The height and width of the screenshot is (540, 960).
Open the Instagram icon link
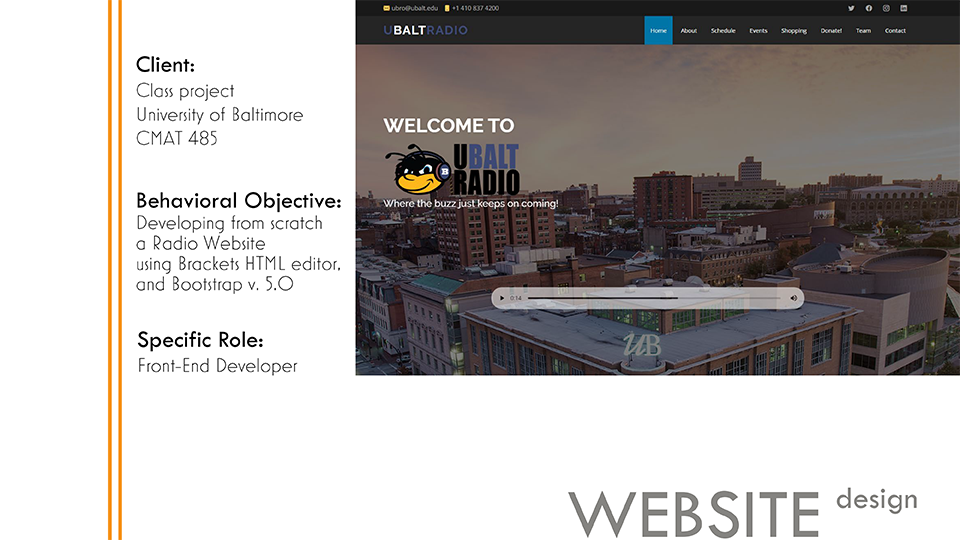886,8
